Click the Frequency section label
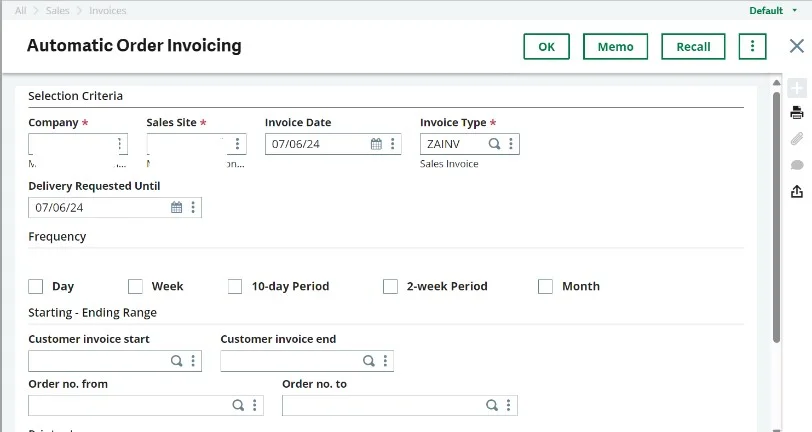 pos(57,237)
